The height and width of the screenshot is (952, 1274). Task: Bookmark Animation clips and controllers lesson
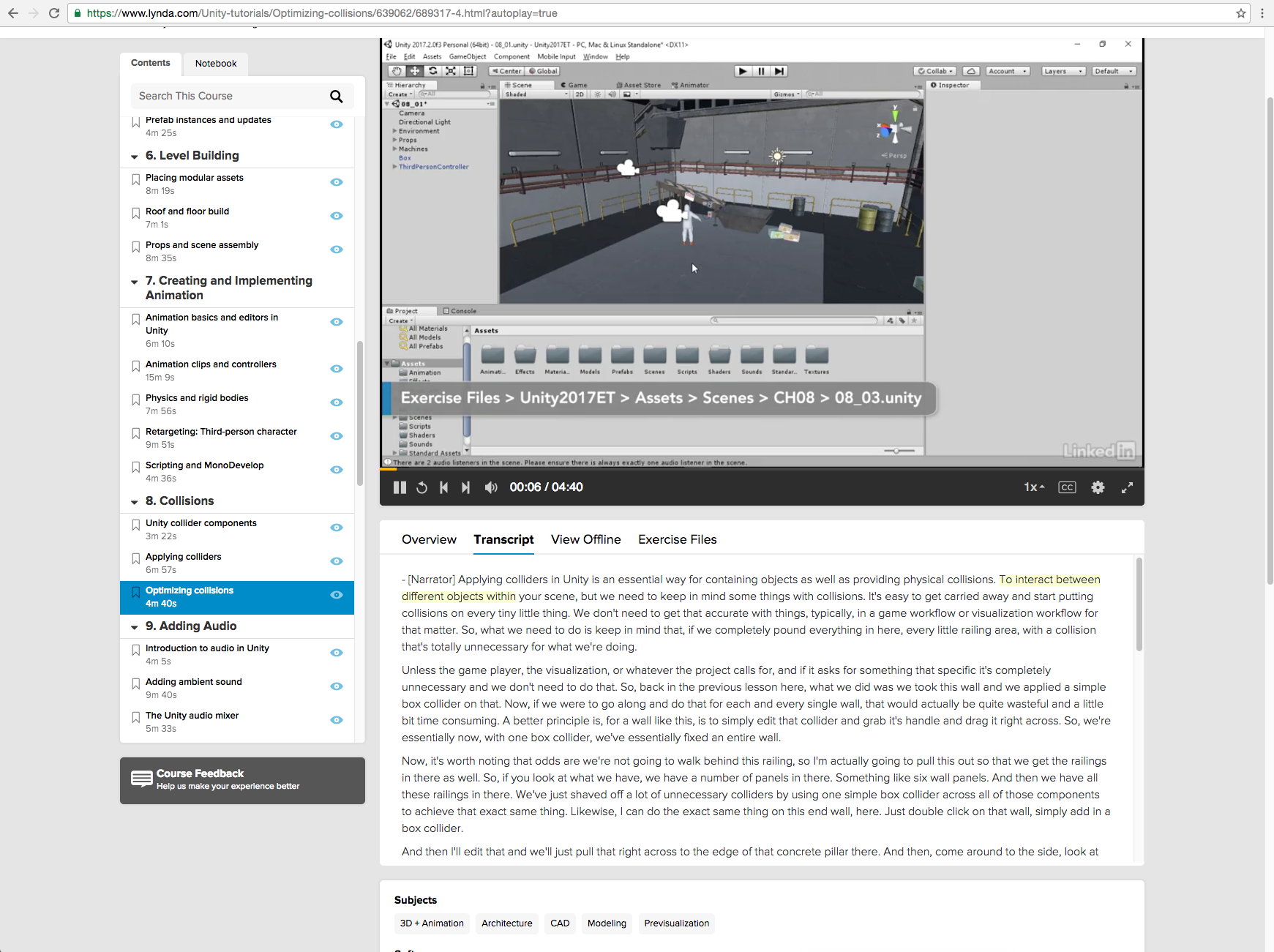tap(135, 366)
